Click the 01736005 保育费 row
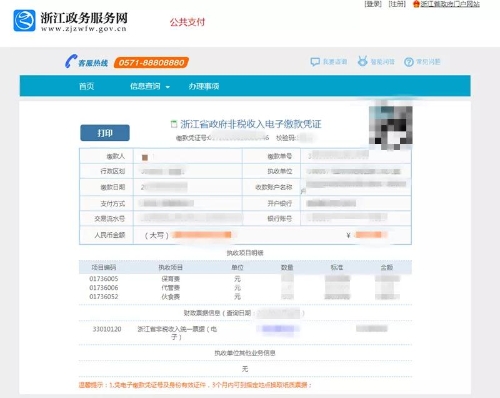The height and width of the screenshot is (398, 500). coord(245,279)
